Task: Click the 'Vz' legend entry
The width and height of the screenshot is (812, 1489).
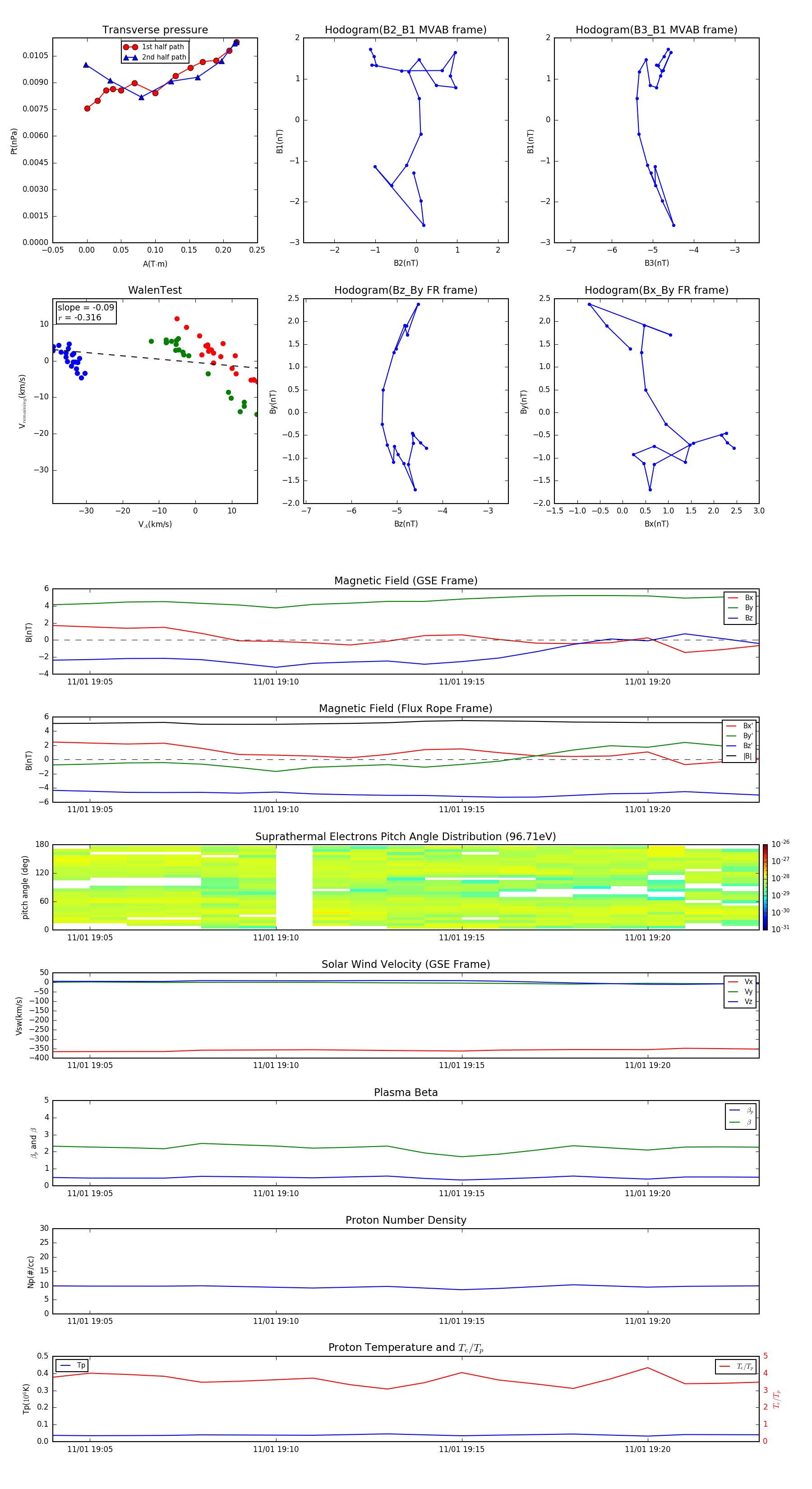Action: tap(740, 1002)
